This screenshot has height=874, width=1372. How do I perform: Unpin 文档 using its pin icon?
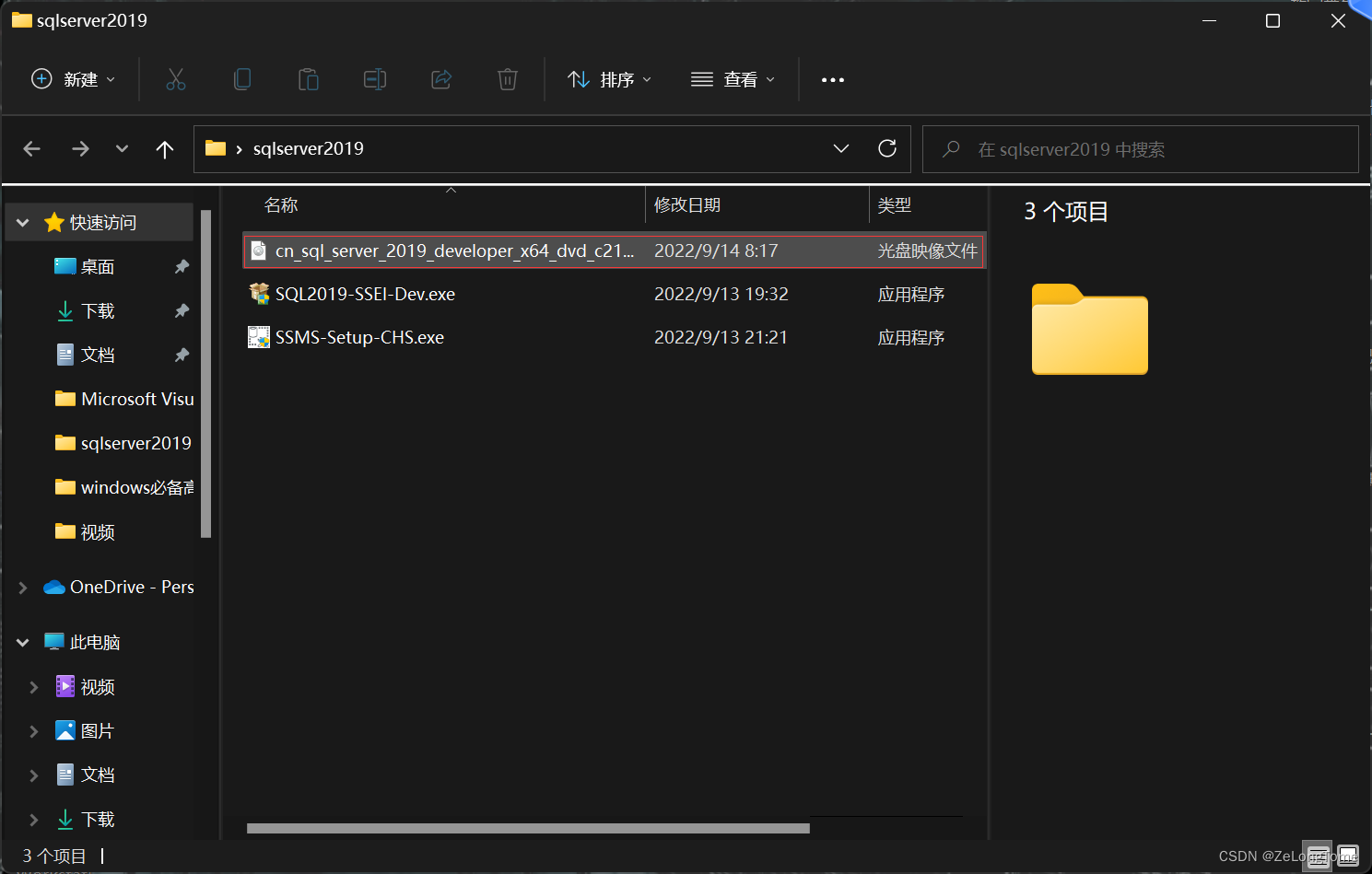182,355
